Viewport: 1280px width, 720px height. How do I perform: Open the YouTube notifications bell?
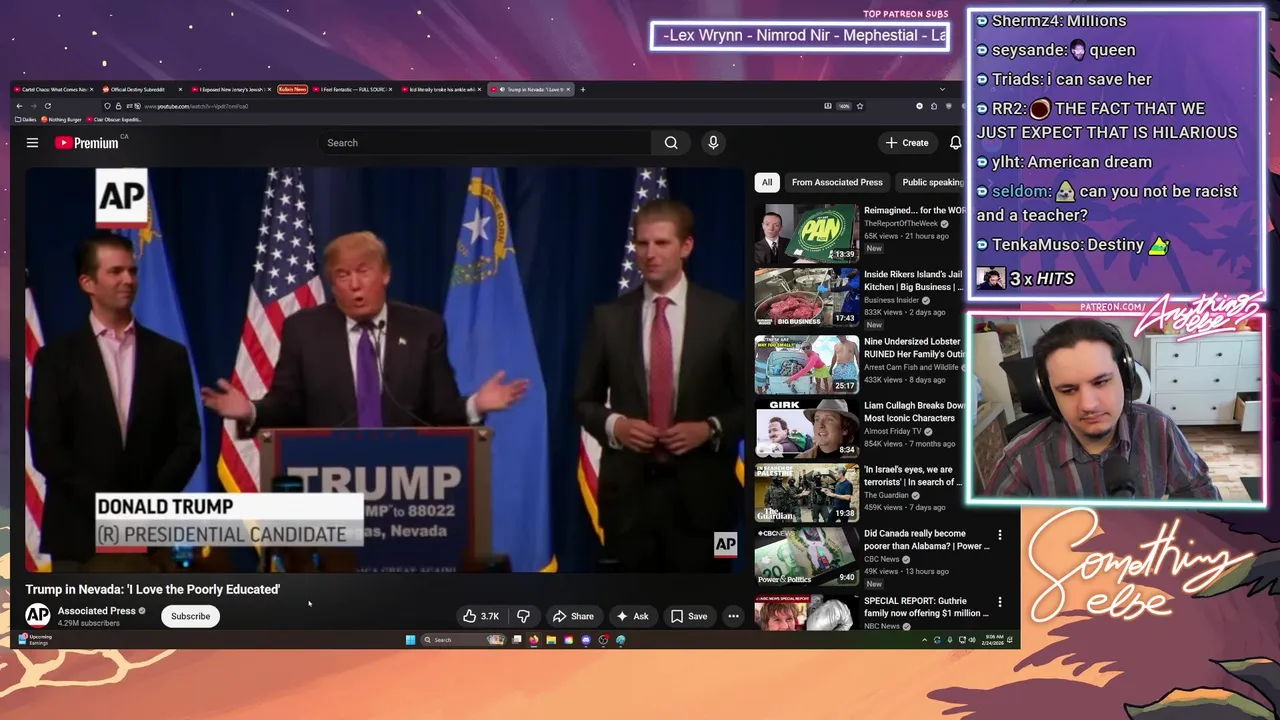955,143
